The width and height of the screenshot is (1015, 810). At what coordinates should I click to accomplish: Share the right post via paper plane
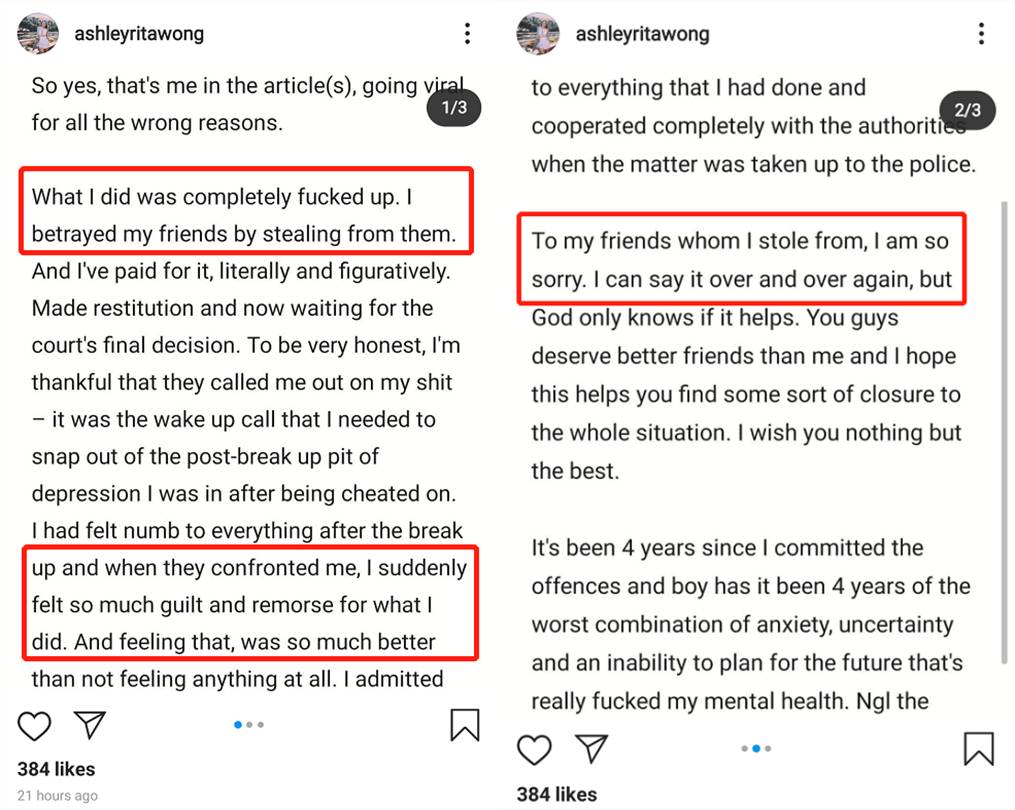[593, 749]
